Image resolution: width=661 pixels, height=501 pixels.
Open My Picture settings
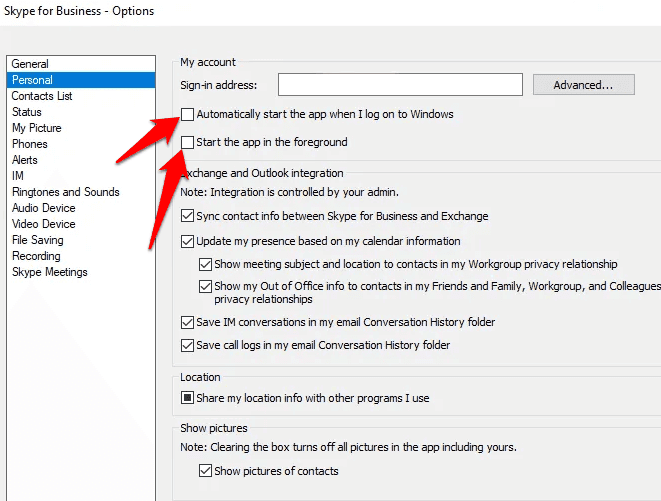pyautogui.click(x=37, y=128)
